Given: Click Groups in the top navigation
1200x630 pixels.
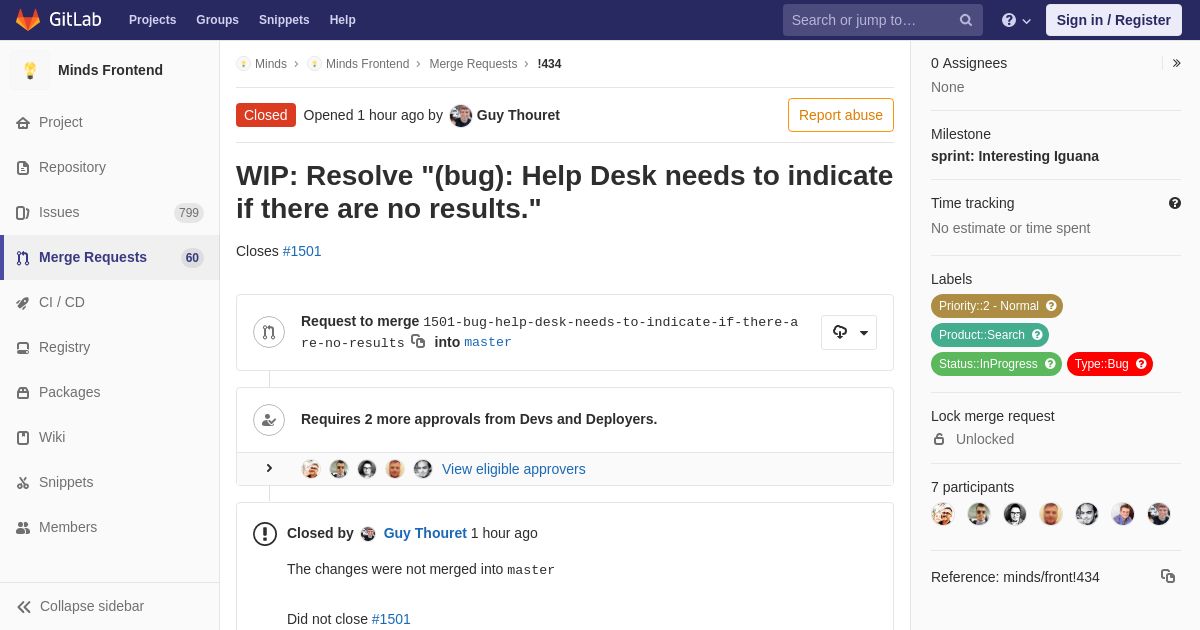Looking at the screenshot, I should pyautogui.click(x=217, y=20).
